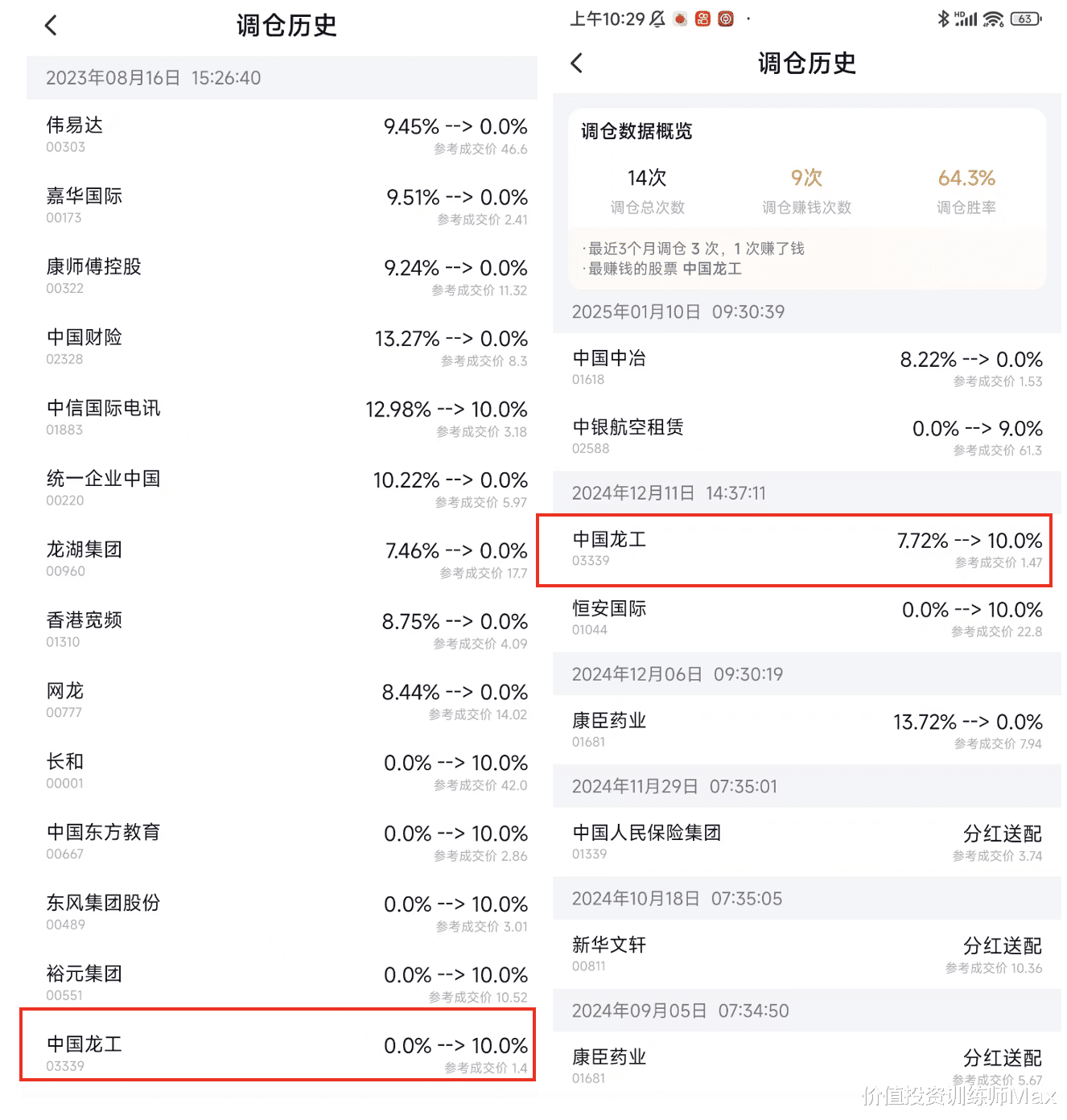Tap 中国龙工 row dated 2024年12月11日

[805, 550]
